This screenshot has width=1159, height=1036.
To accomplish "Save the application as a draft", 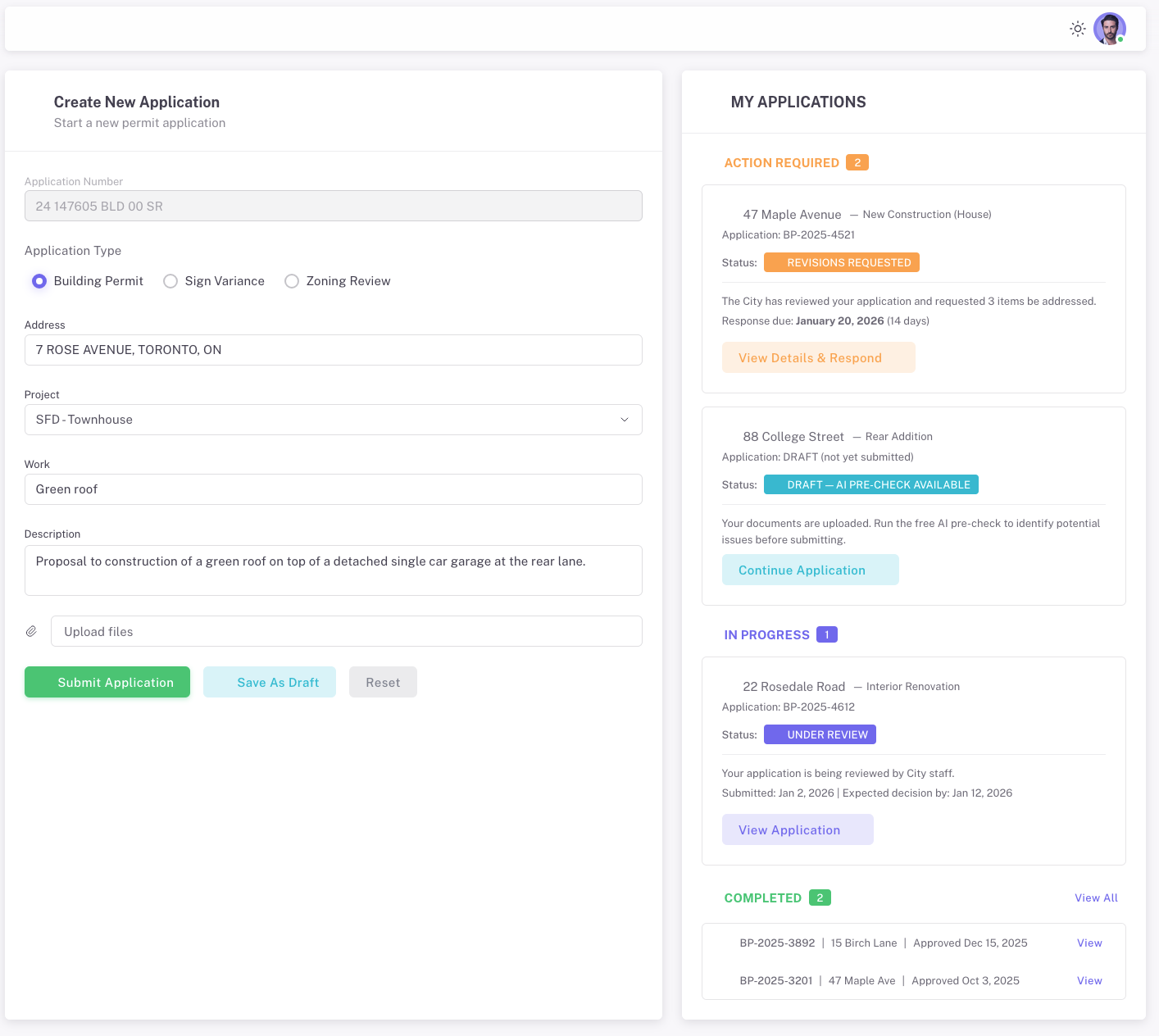I will (x=269, y=682).
